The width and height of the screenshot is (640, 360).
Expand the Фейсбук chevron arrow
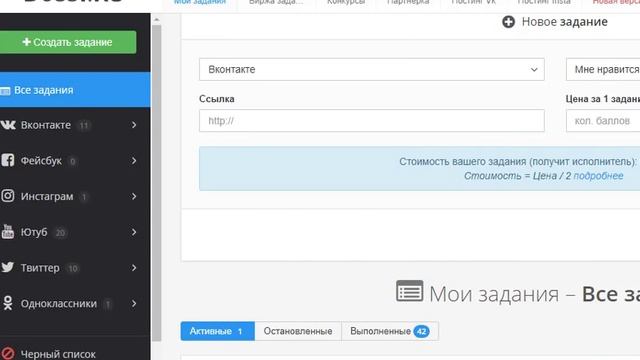(134, 161)
